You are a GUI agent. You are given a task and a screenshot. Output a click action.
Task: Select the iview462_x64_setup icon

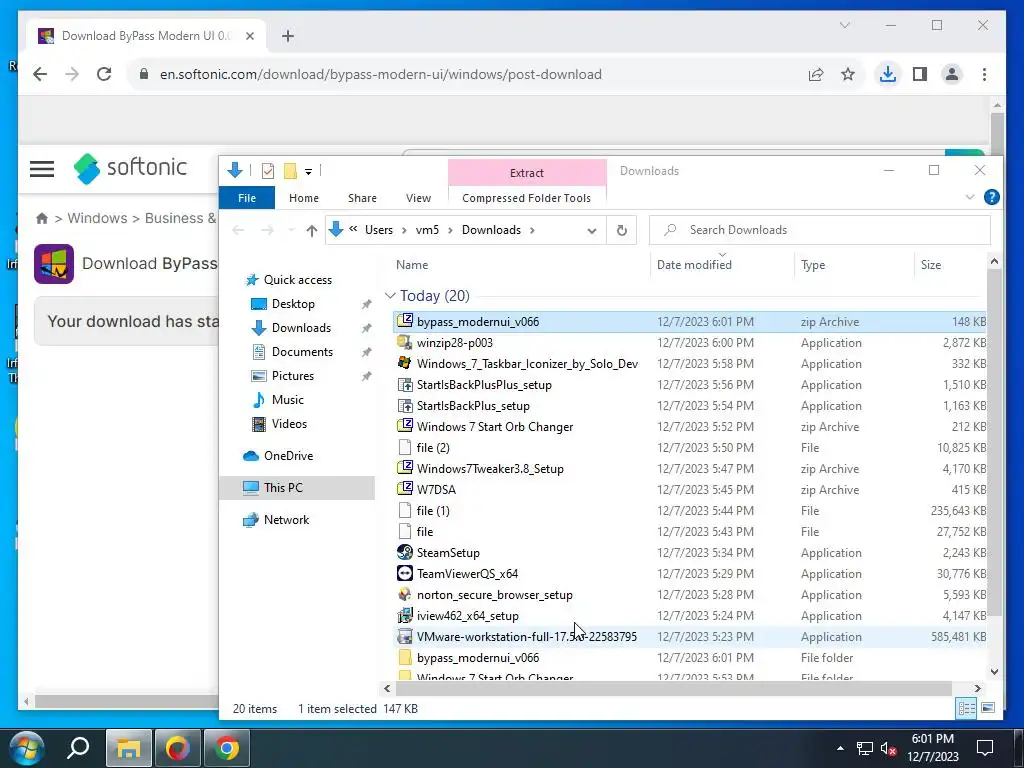pos(405,615)
